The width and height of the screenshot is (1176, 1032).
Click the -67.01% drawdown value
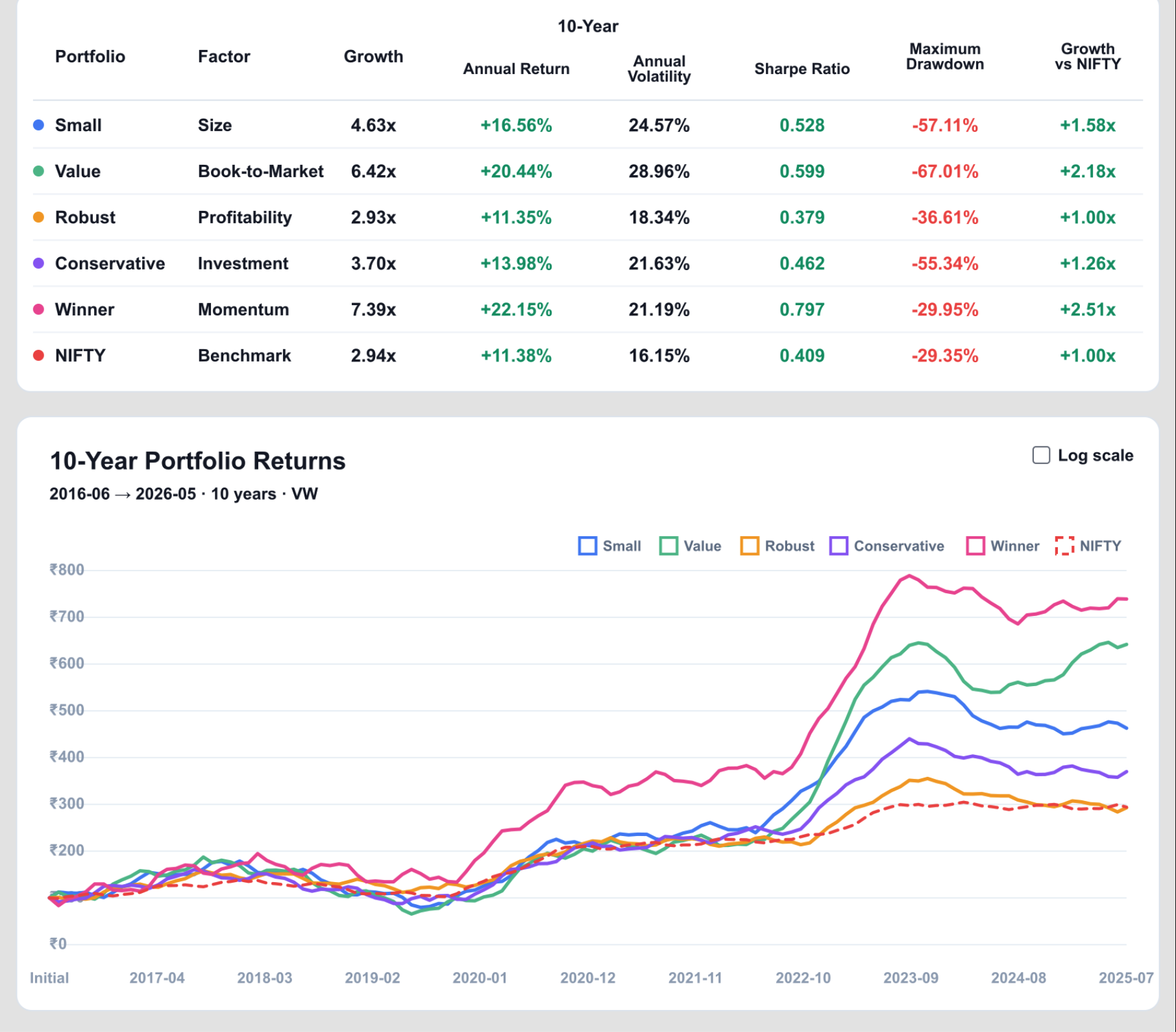pos(945,171)
